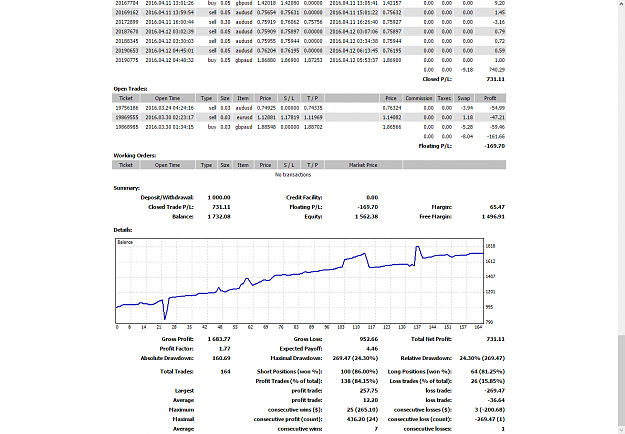Click the Working Orders heading
The image size is (625, 434).
tap(135, 155)
